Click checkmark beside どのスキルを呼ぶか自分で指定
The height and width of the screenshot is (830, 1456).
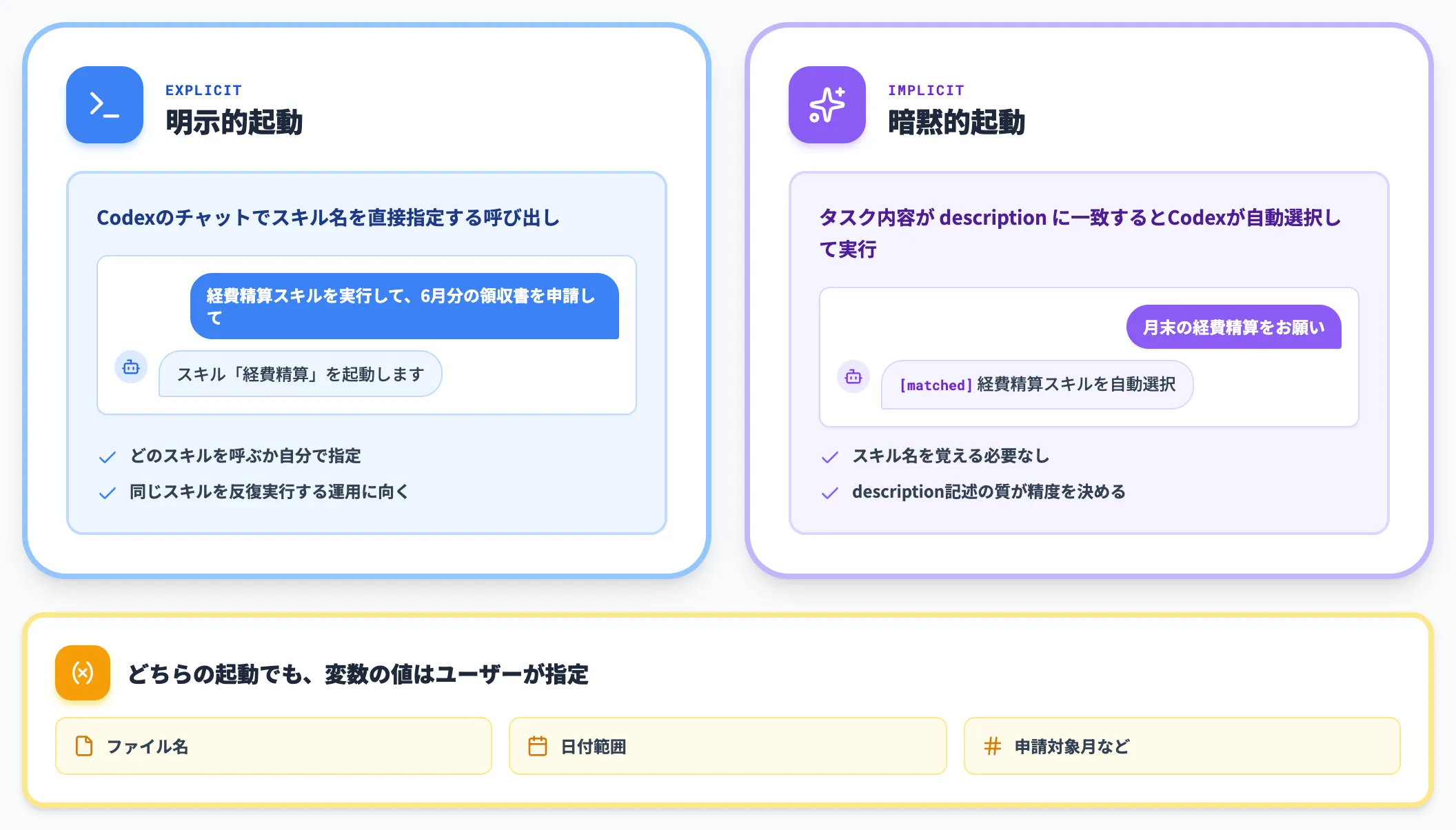pos(108,457)
